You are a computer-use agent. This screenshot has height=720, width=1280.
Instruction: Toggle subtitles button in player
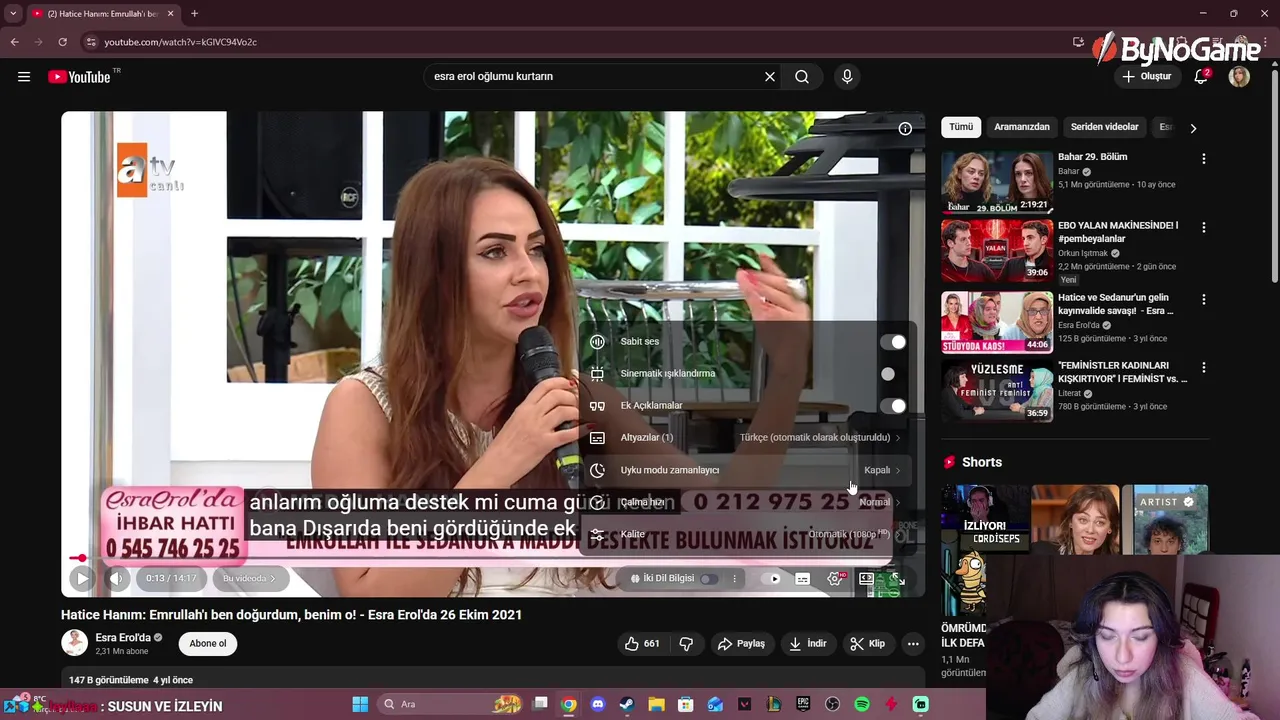pos(802,578)
